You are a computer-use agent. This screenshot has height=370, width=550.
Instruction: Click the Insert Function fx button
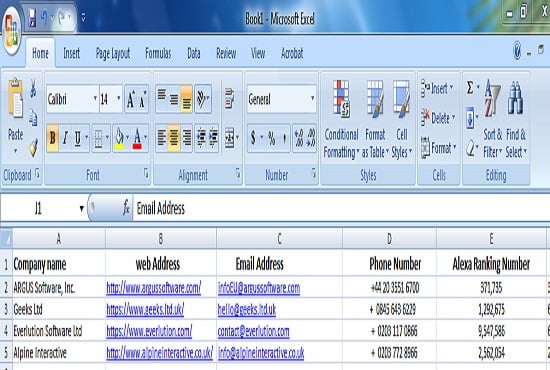point(126,209)
